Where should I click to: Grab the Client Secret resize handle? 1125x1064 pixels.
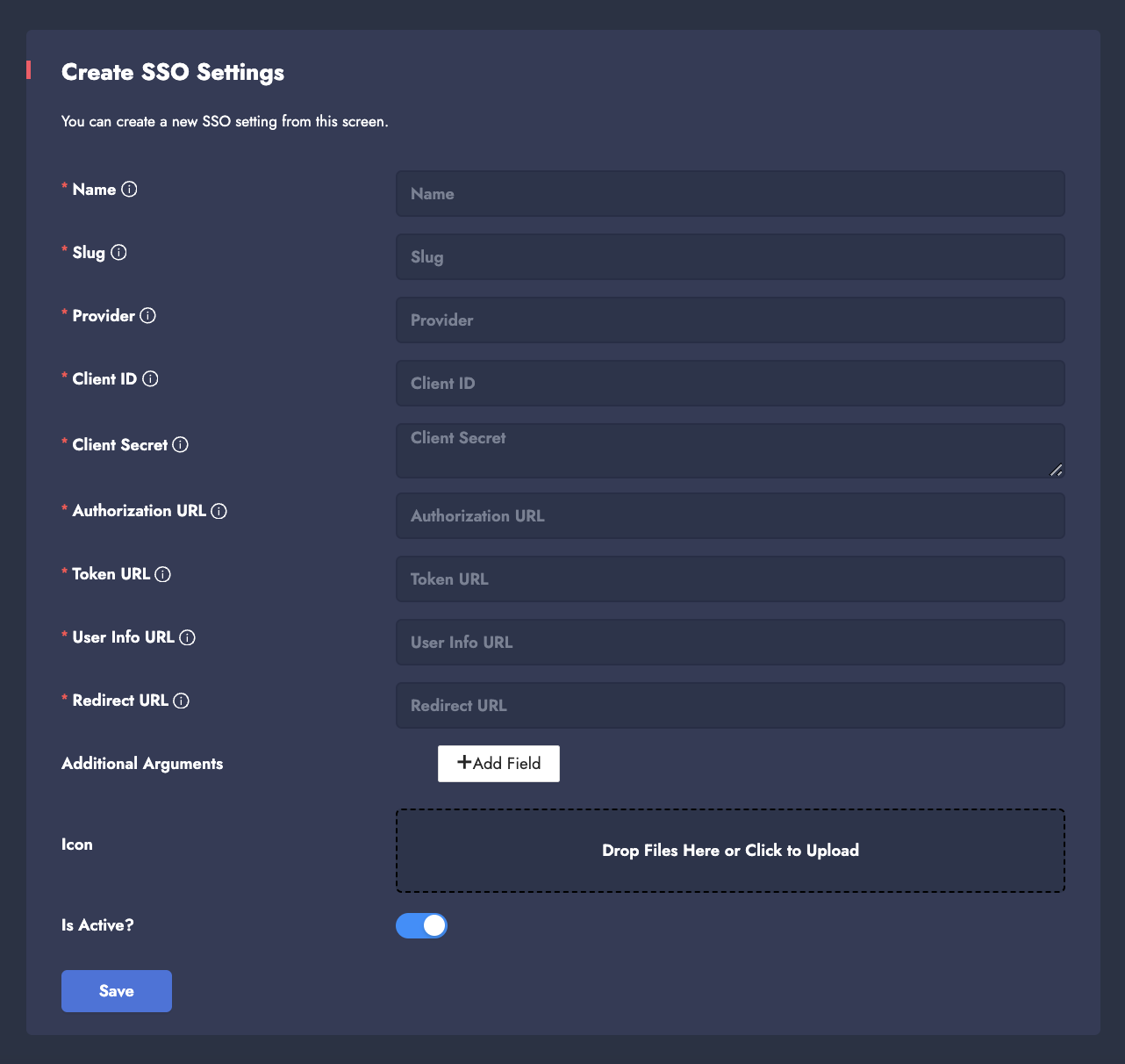tap(1057, 471)
